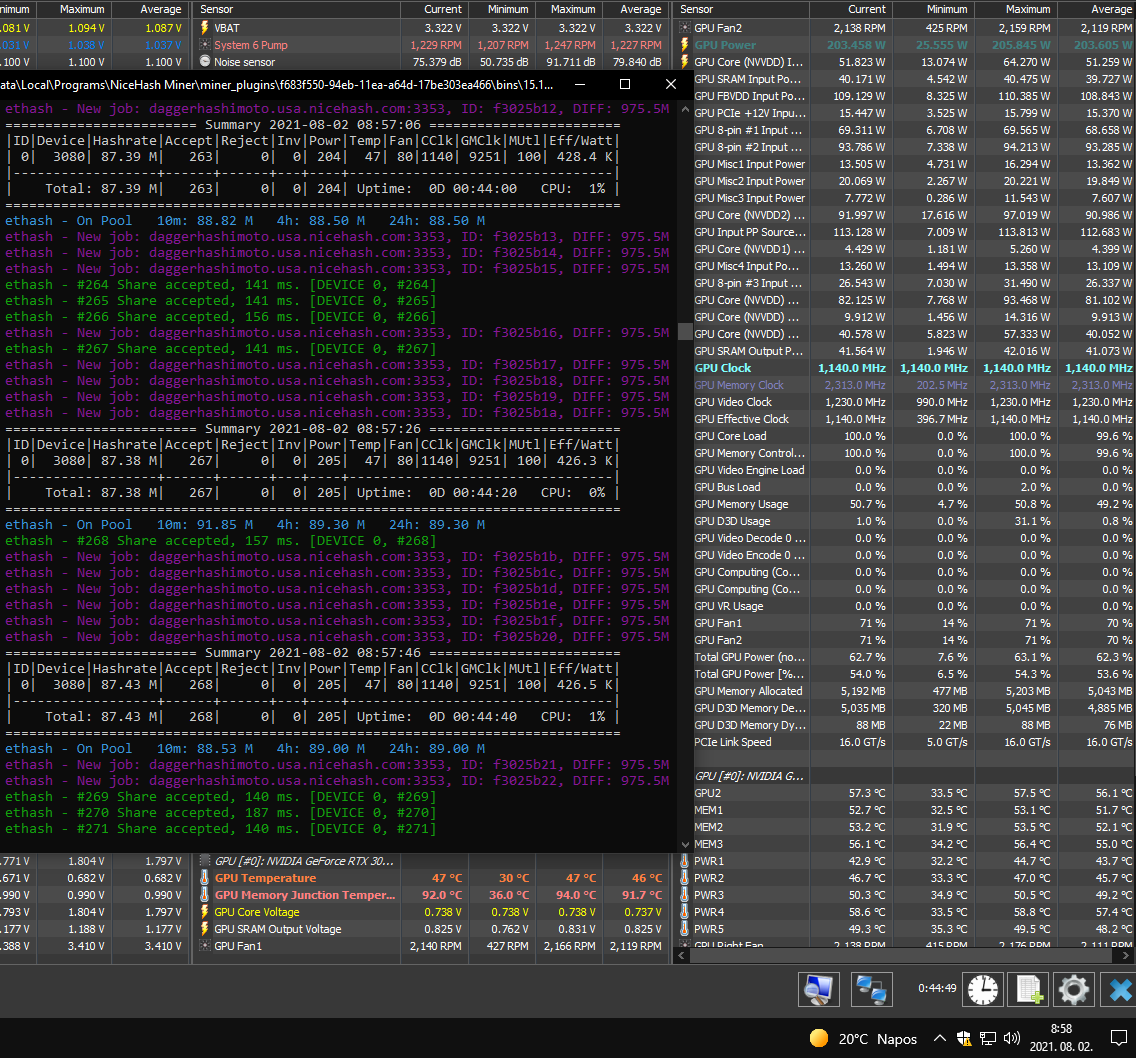Screen dimensions: 1136x1058
Task: Click the lightning icon beside GPU Power 203.458 W
Action: click(685, 45)
